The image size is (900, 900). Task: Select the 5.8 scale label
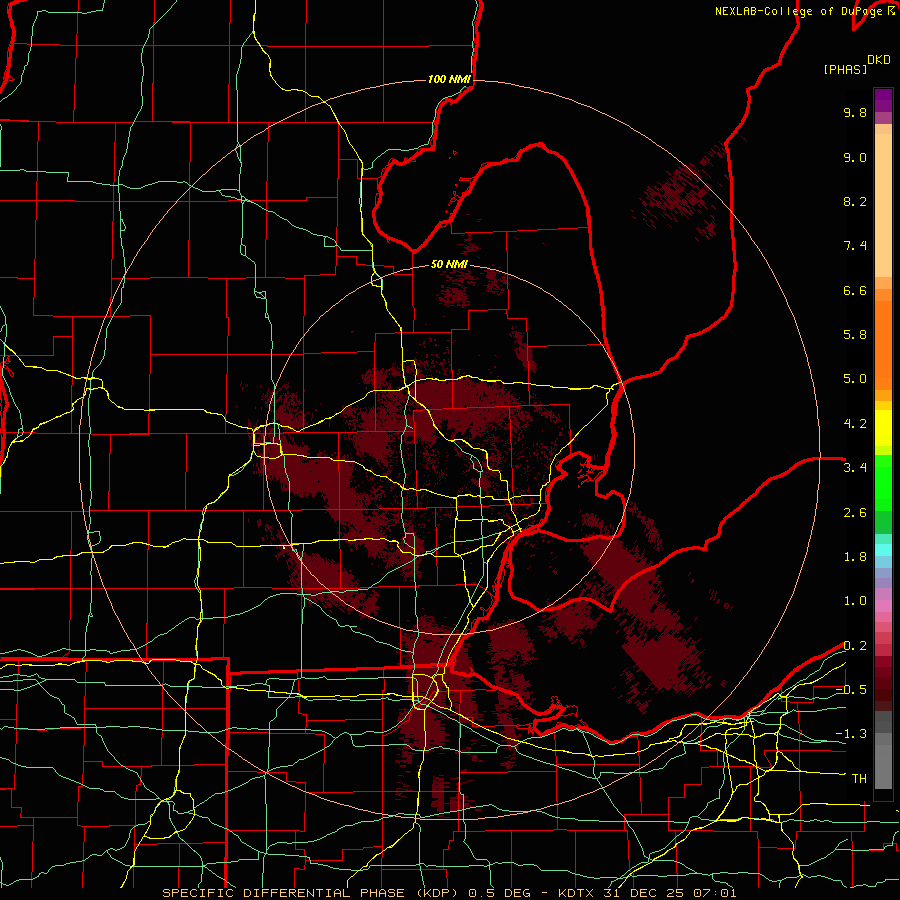pyautogui.click(x=855, y=335)
